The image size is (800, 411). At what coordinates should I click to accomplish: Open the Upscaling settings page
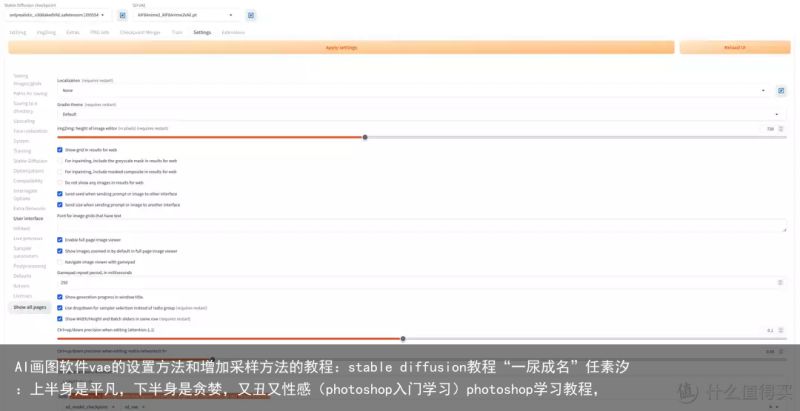(24, 121)
